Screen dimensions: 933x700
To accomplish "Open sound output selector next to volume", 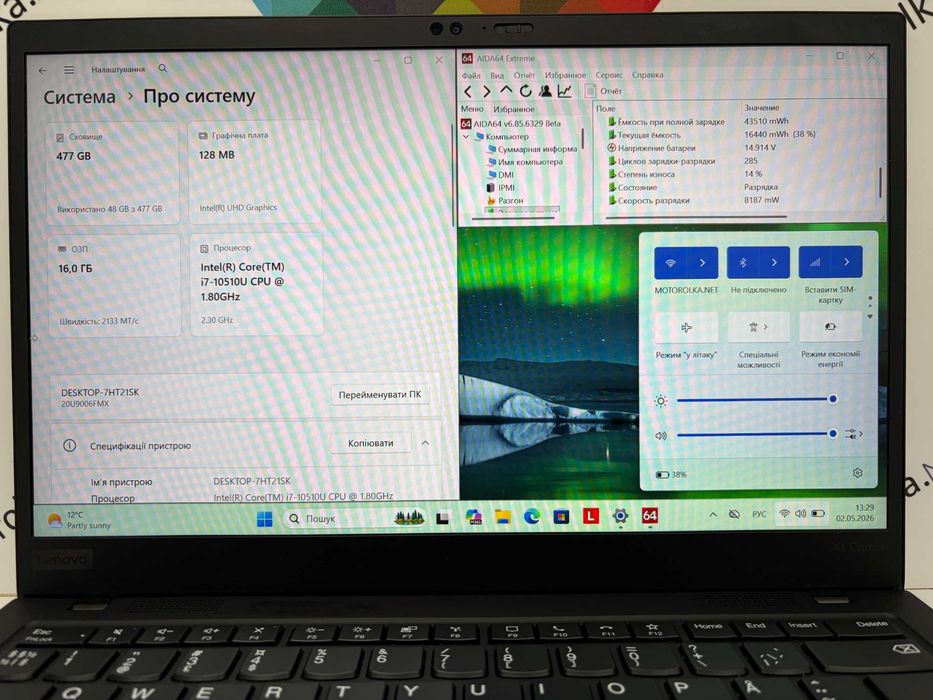I will [x=854, y=434].
